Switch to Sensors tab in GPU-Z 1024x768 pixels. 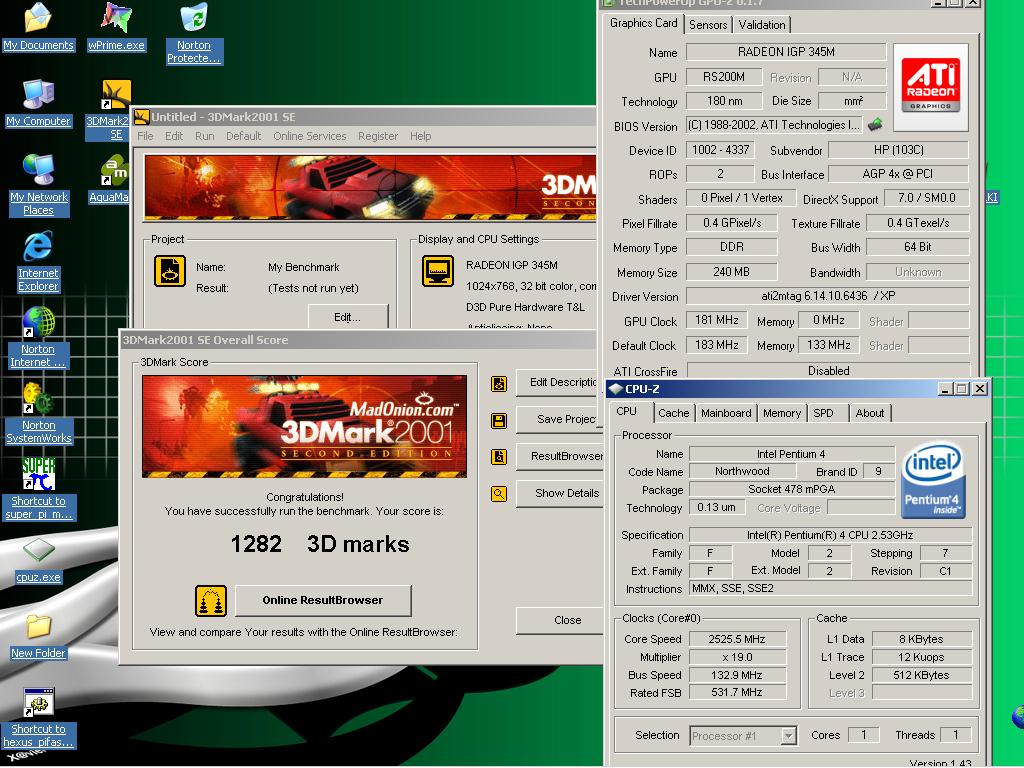point(708,25)
